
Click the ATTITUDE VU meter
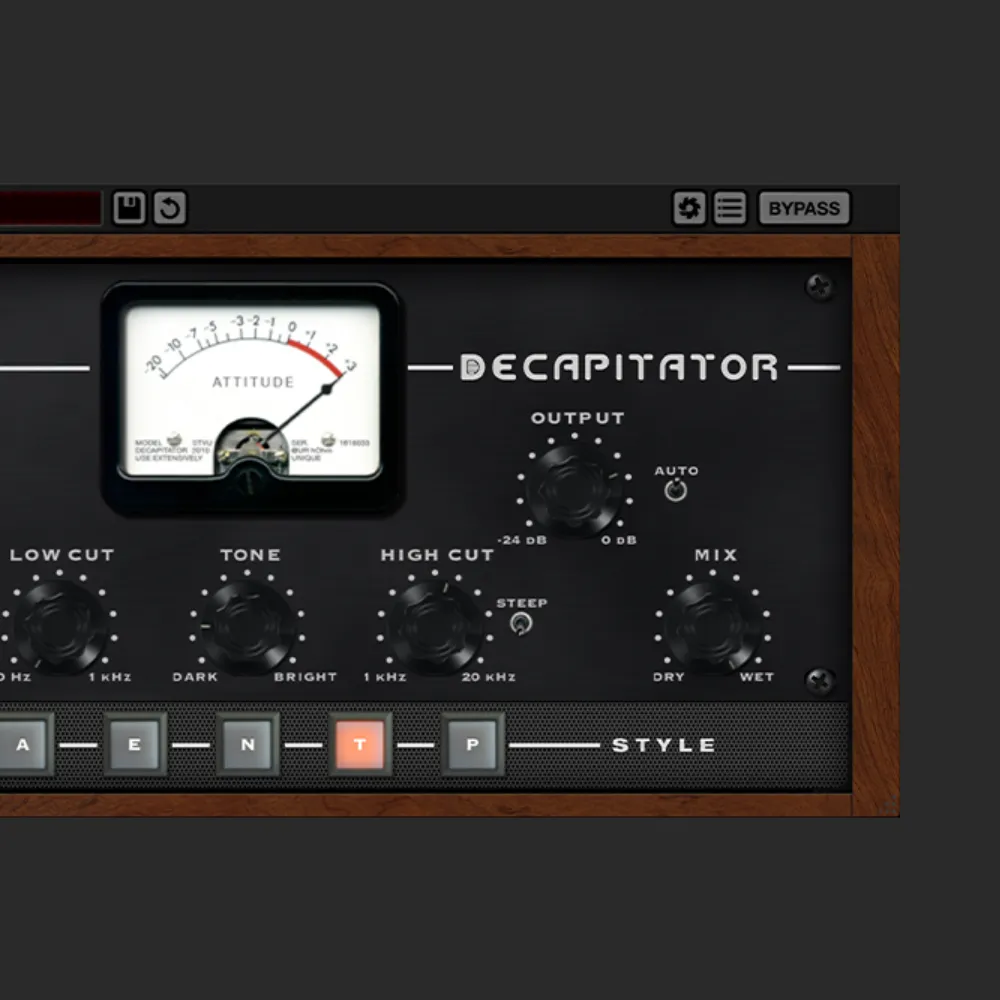point(252,390)
